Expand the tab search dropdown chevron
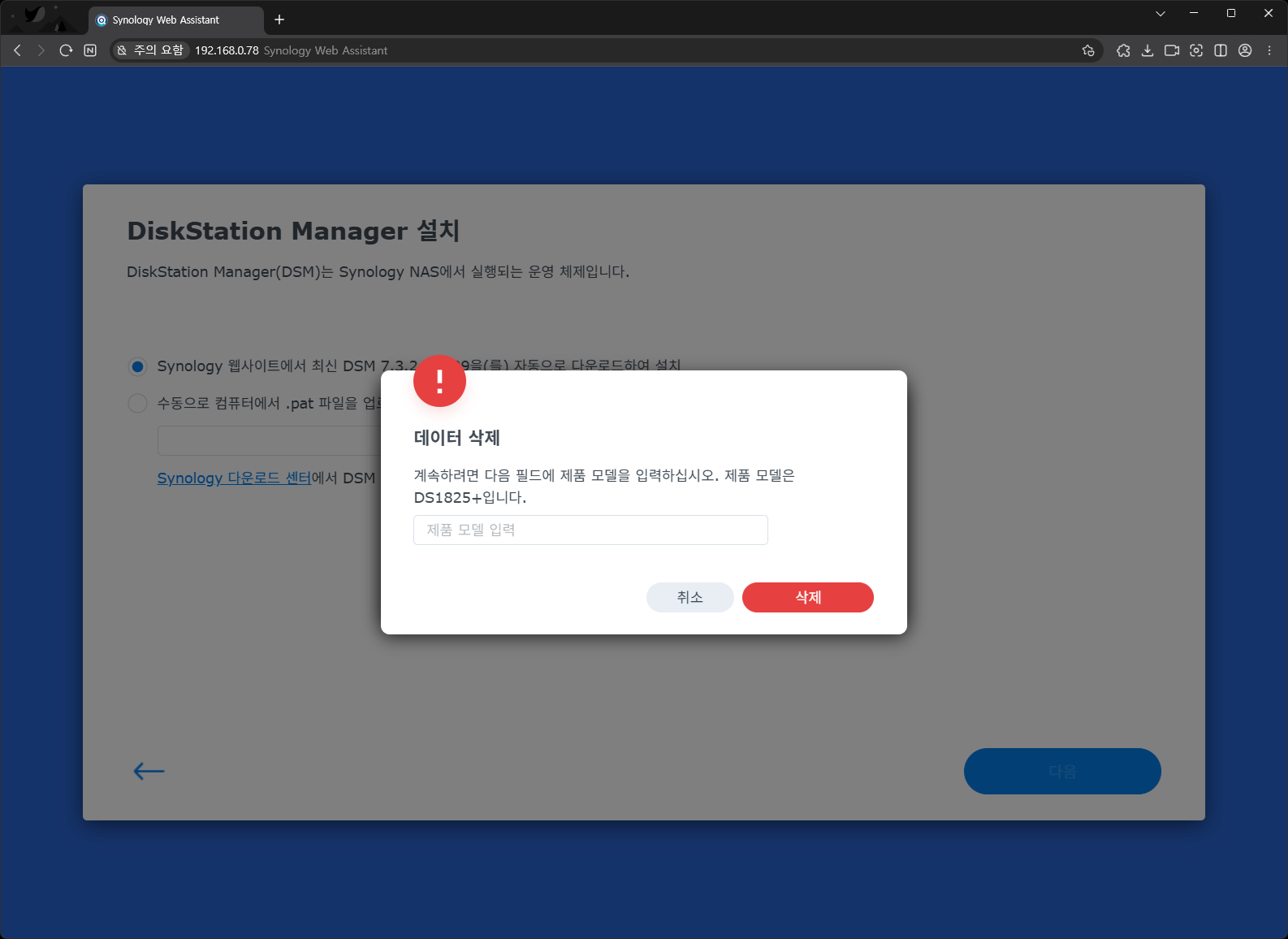The image size is (1288, 939). point(1160,13)
